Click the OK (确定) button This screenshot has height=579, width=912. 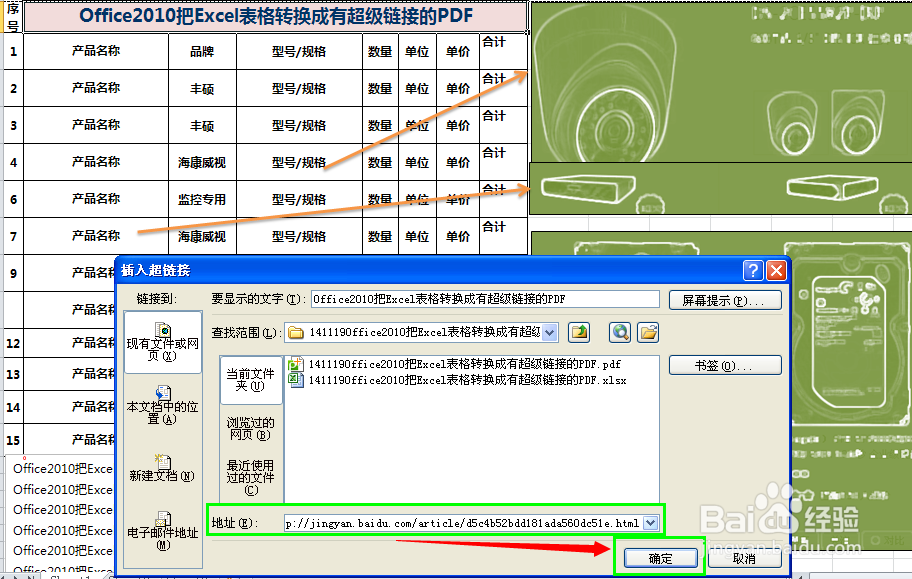[x=660, y=558]
